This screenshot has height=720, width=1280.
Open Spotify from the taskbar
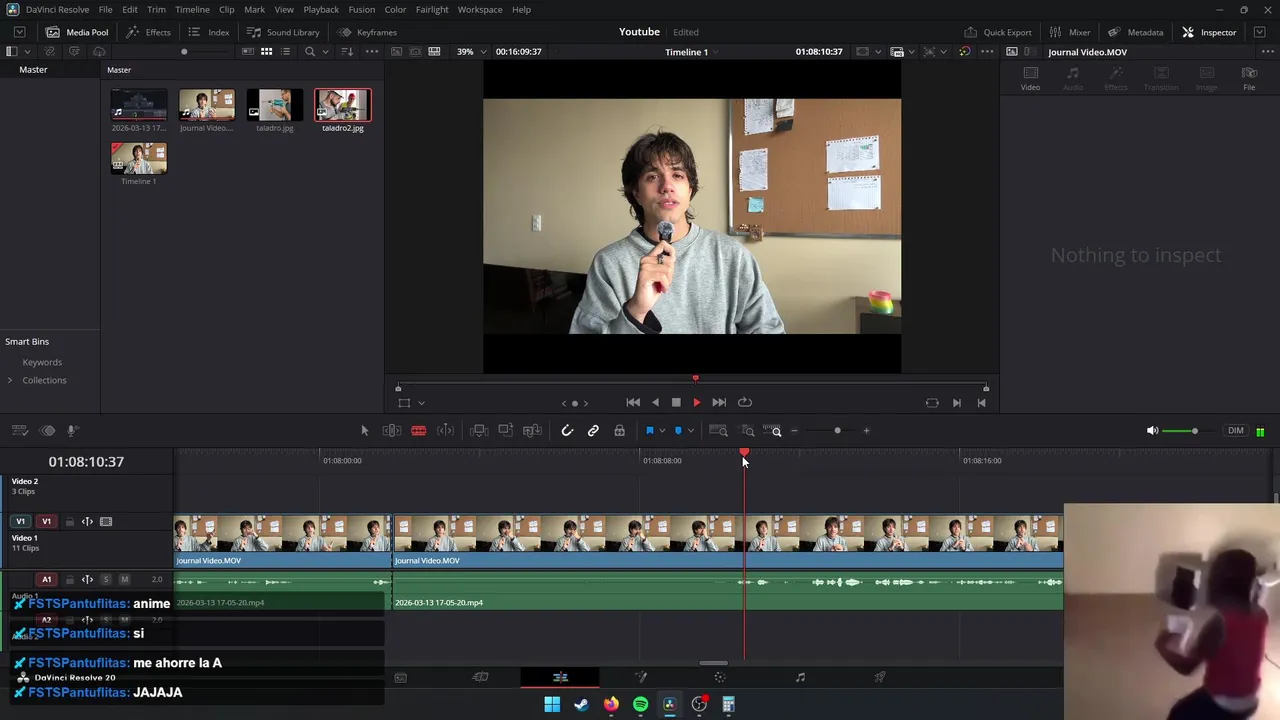point(640,704)
